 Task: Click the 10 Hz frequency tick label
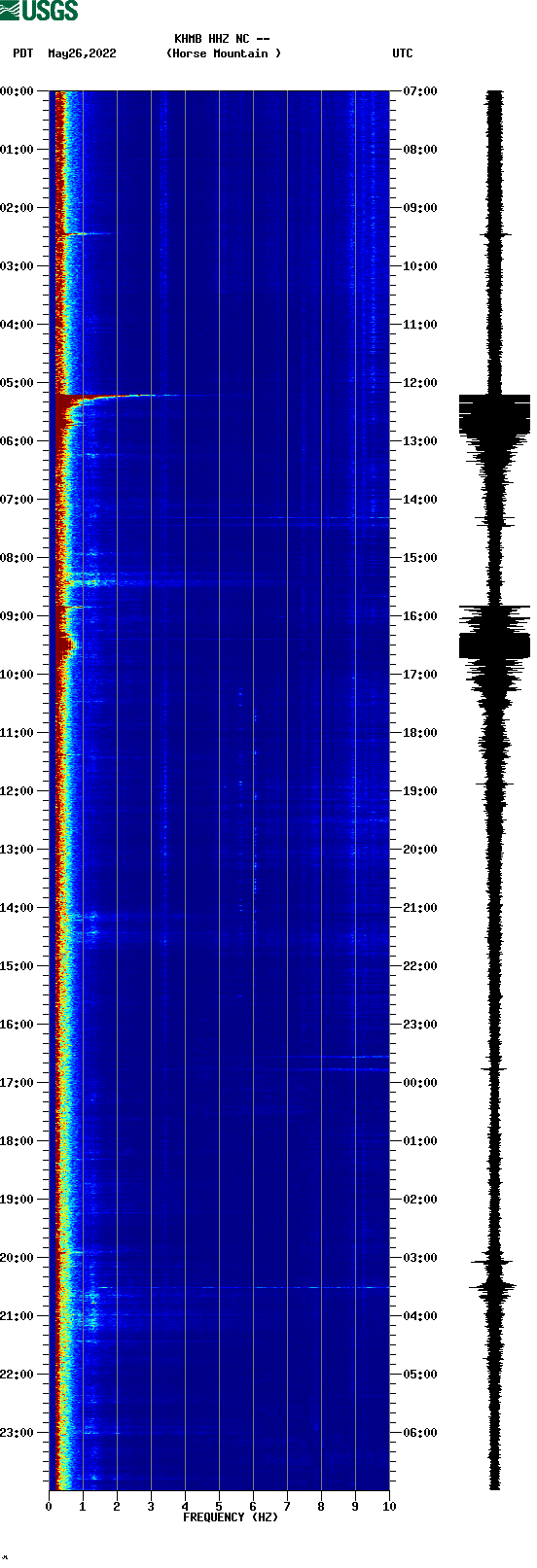pos(389,1507)
